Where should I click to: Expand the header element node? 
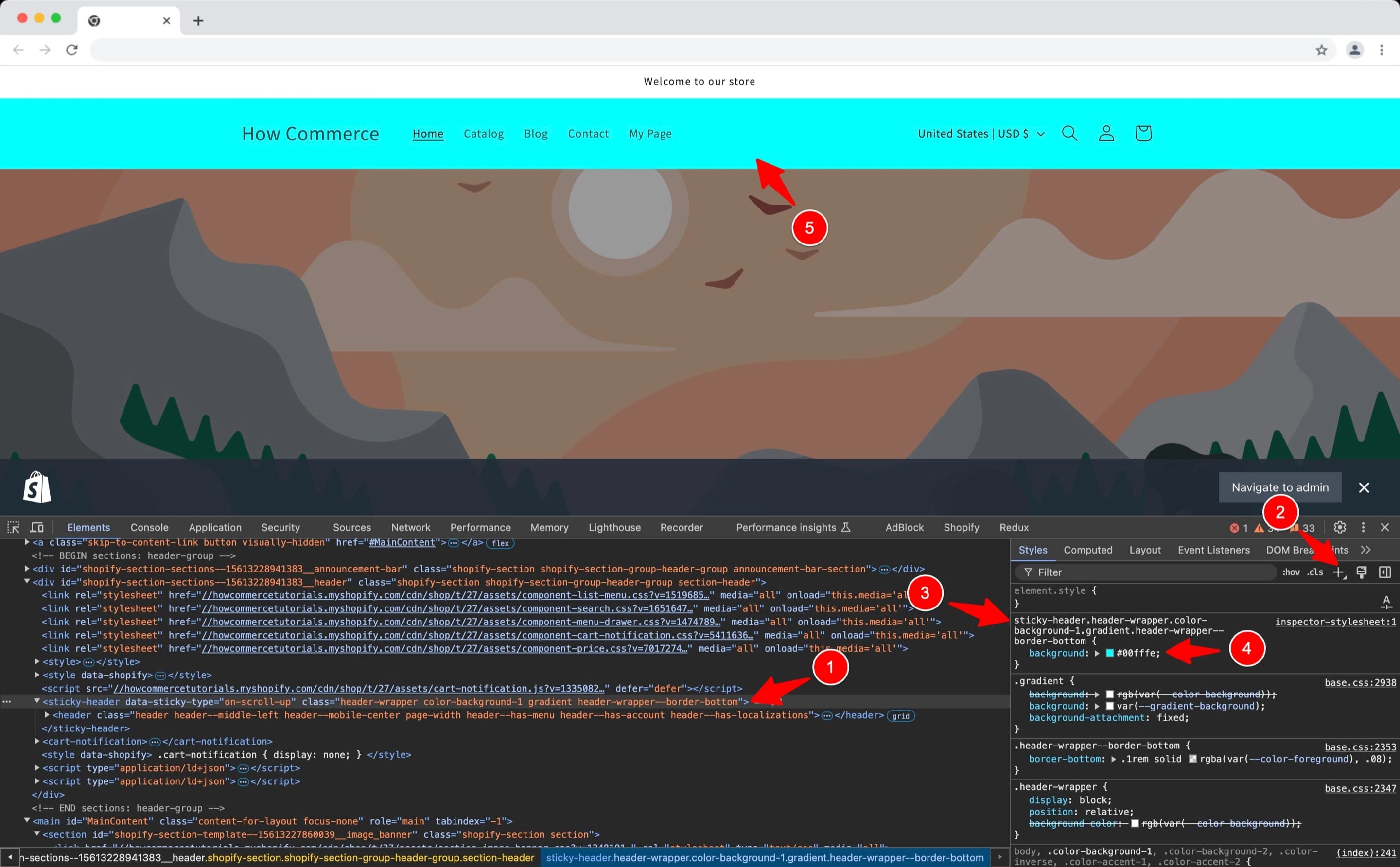pos(47,715)
